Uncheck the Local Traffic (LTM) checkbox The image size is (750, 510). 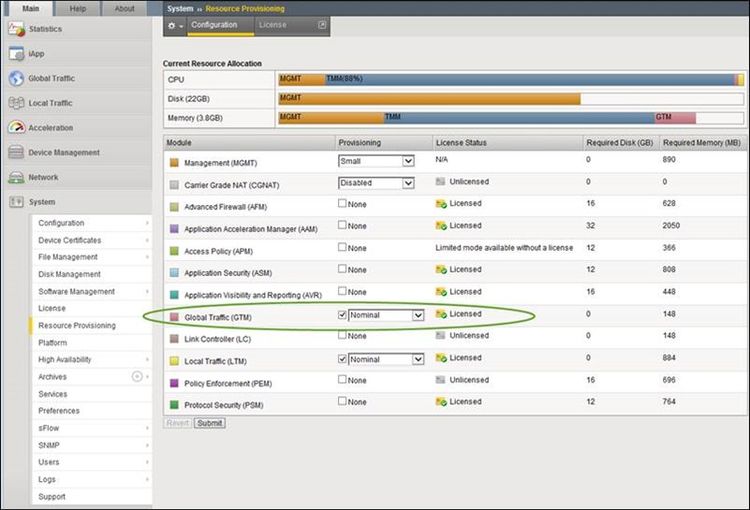343,358
